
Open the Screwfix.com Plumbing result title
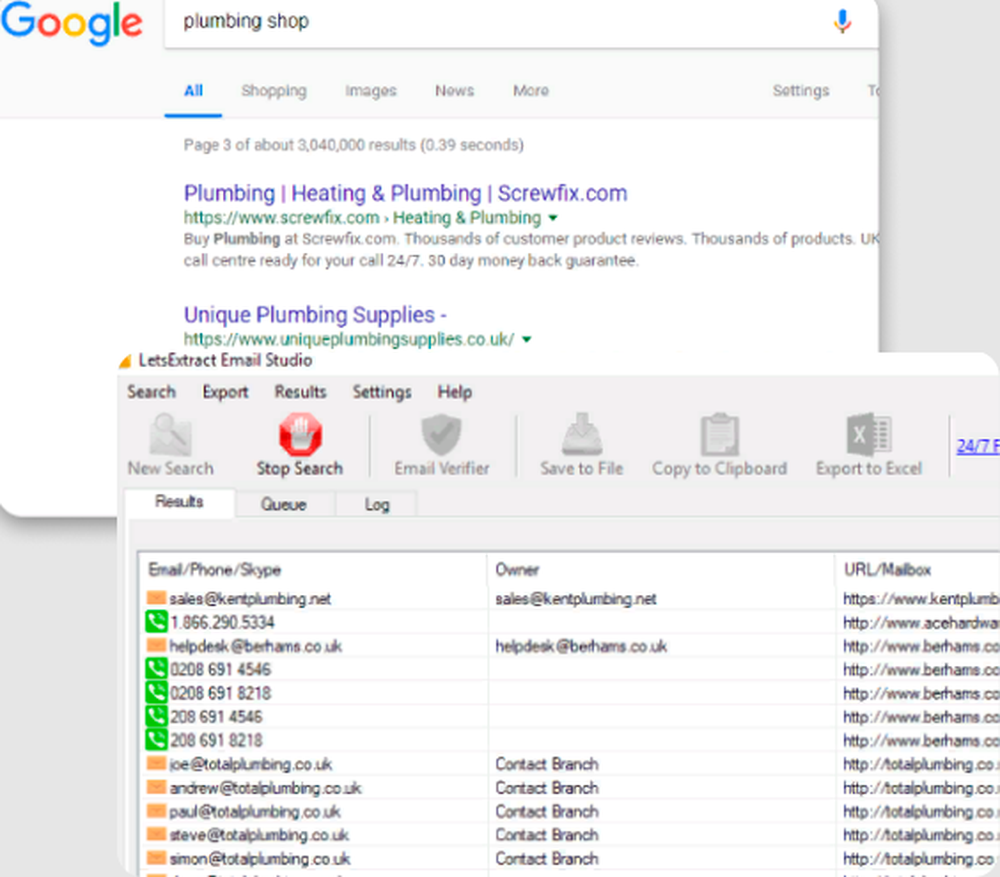coord(406,193)
